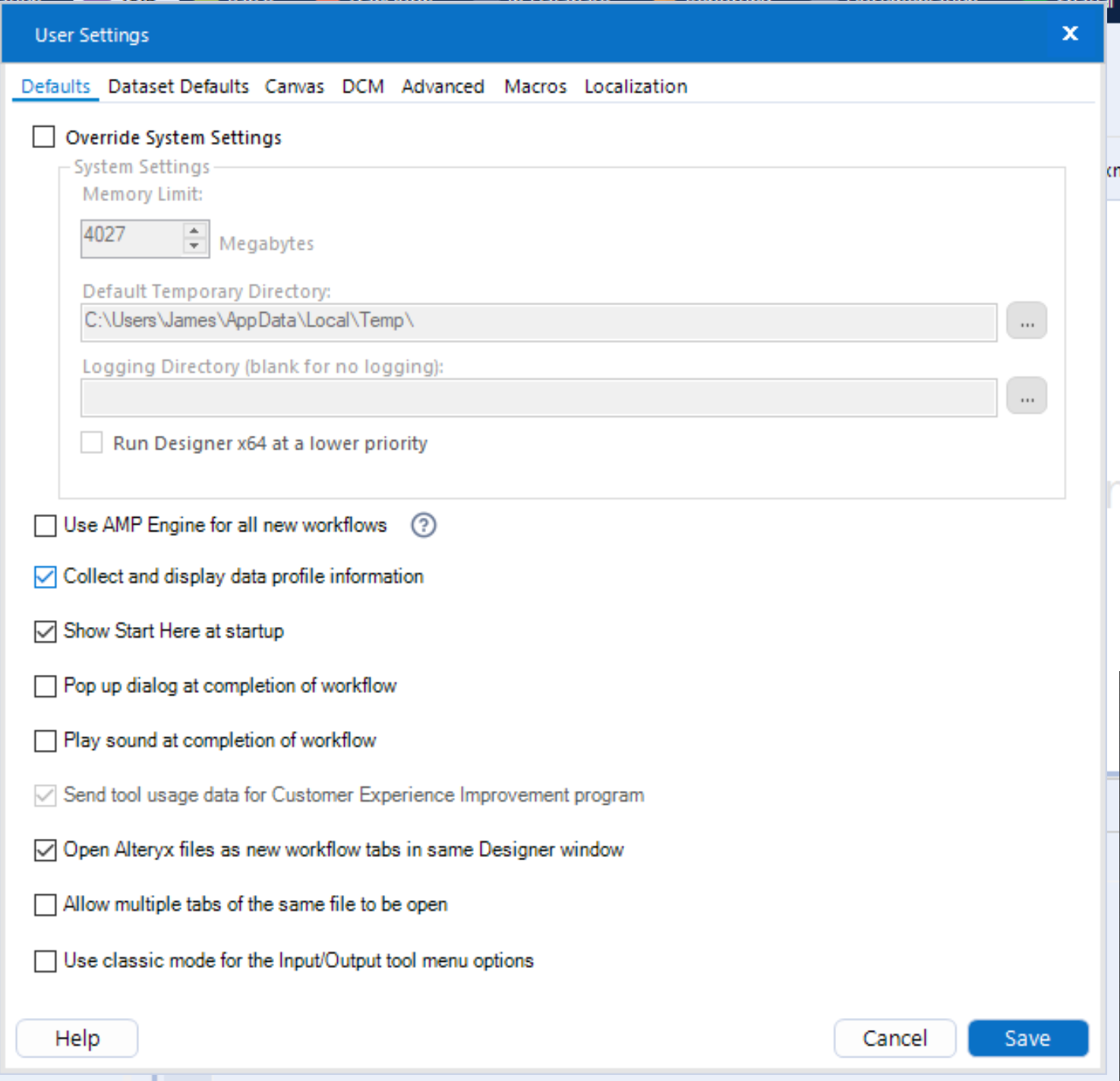Click the Save button

1027,1038
